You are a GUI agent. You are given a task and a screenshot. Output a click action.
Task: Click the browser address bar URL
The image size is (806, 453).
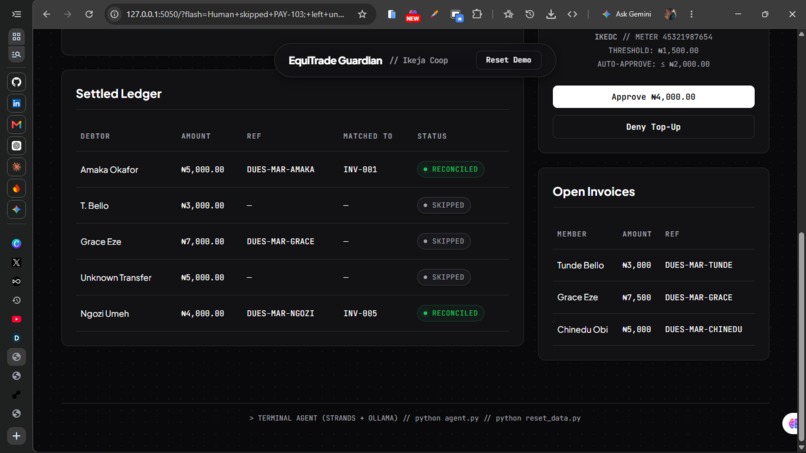click(x=235, y=14)
